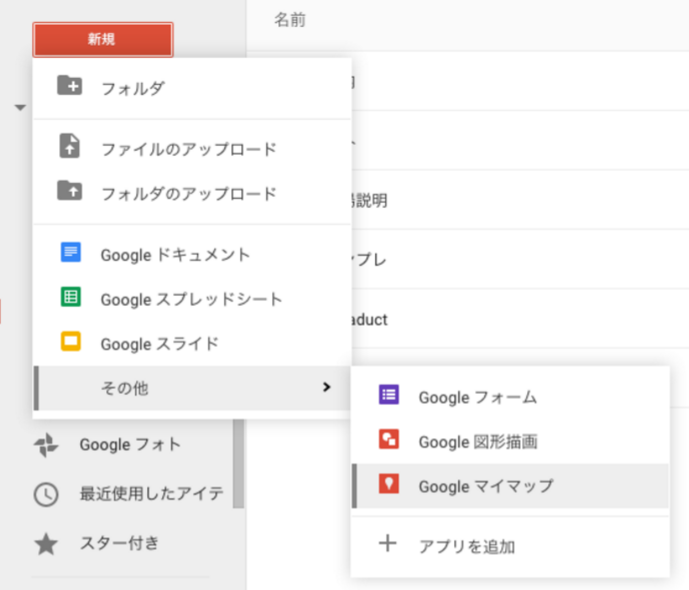
Task: Click the Google Photos pinwheel icon
Action: tap(46, 445)
